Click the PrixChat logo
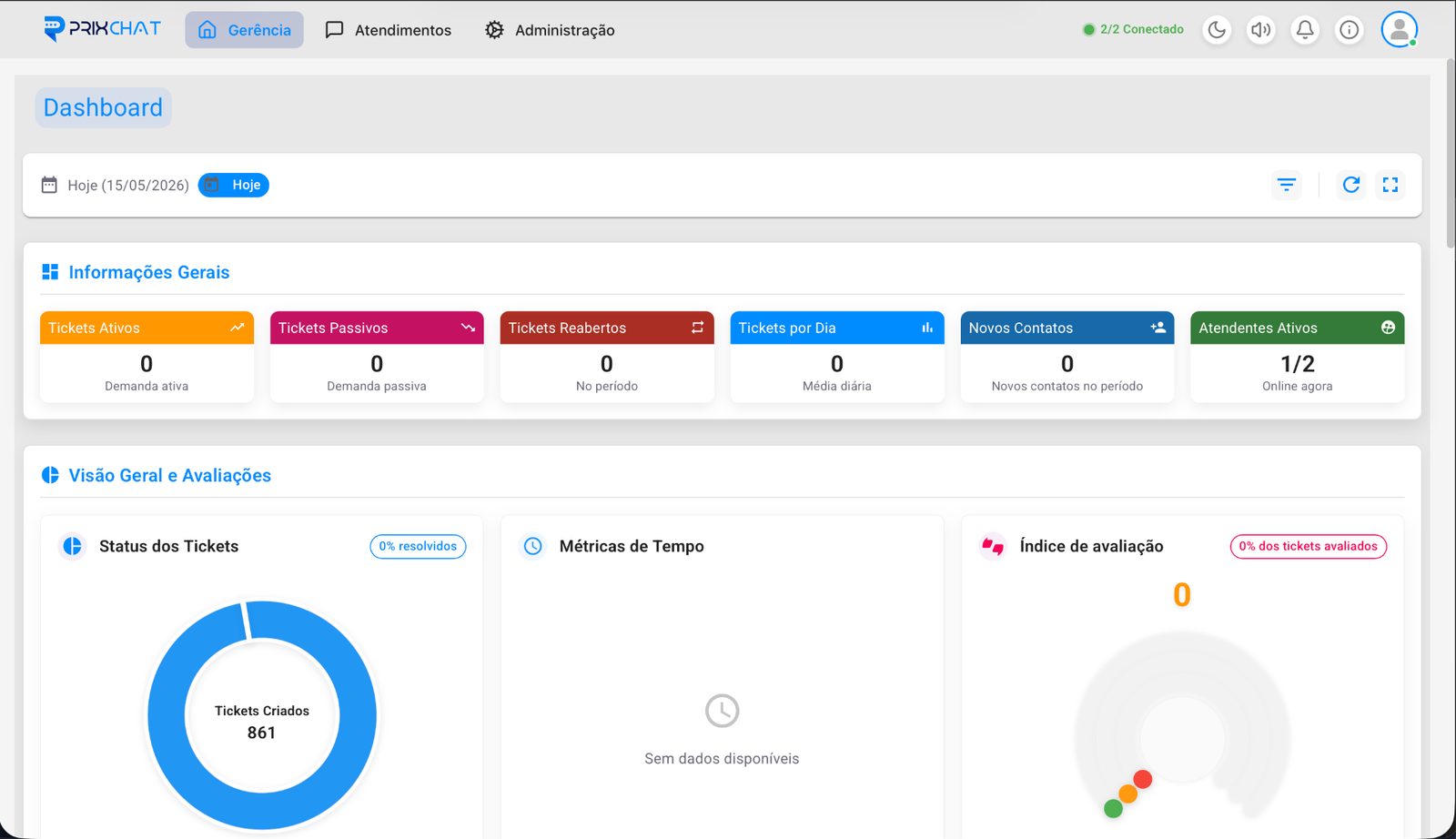 [102, 29]
